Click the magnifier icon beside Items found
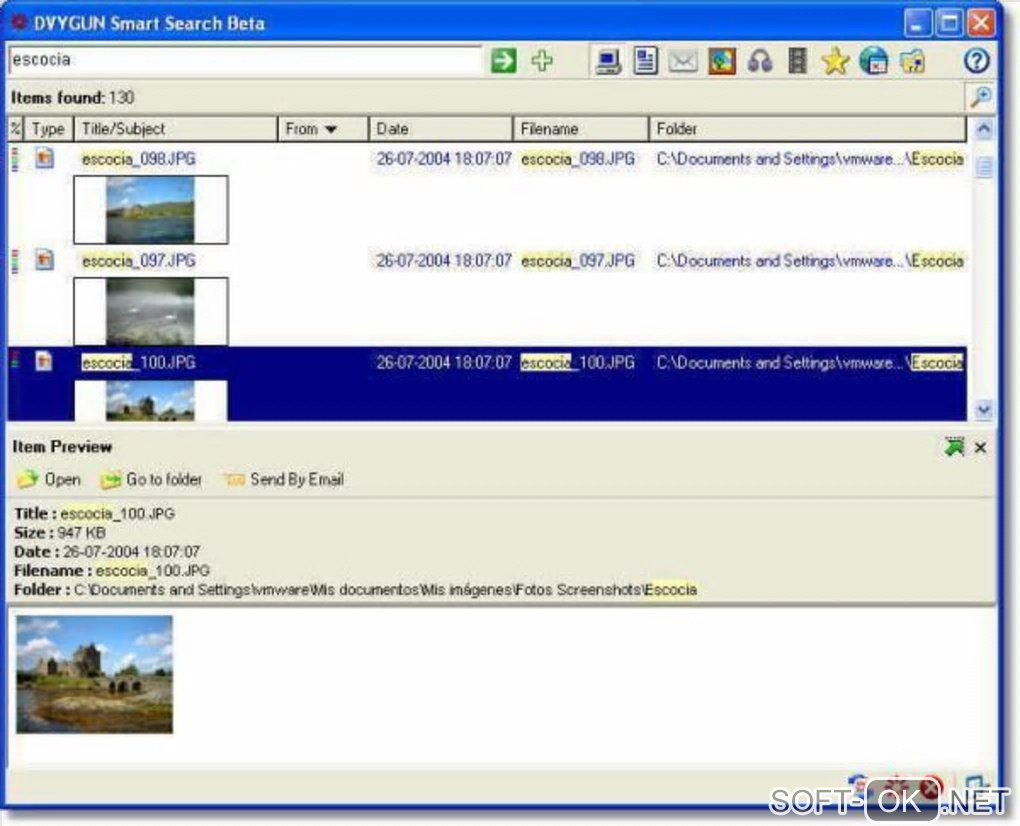 [x=980, y=98]
